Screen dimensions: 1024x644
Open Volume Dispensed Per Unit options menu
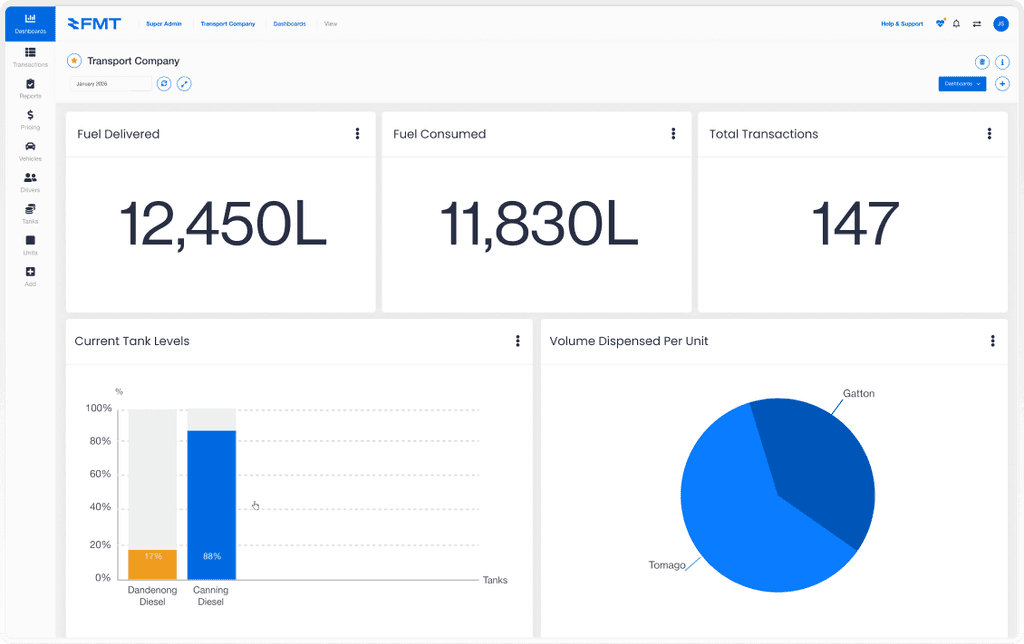(992, 341)
